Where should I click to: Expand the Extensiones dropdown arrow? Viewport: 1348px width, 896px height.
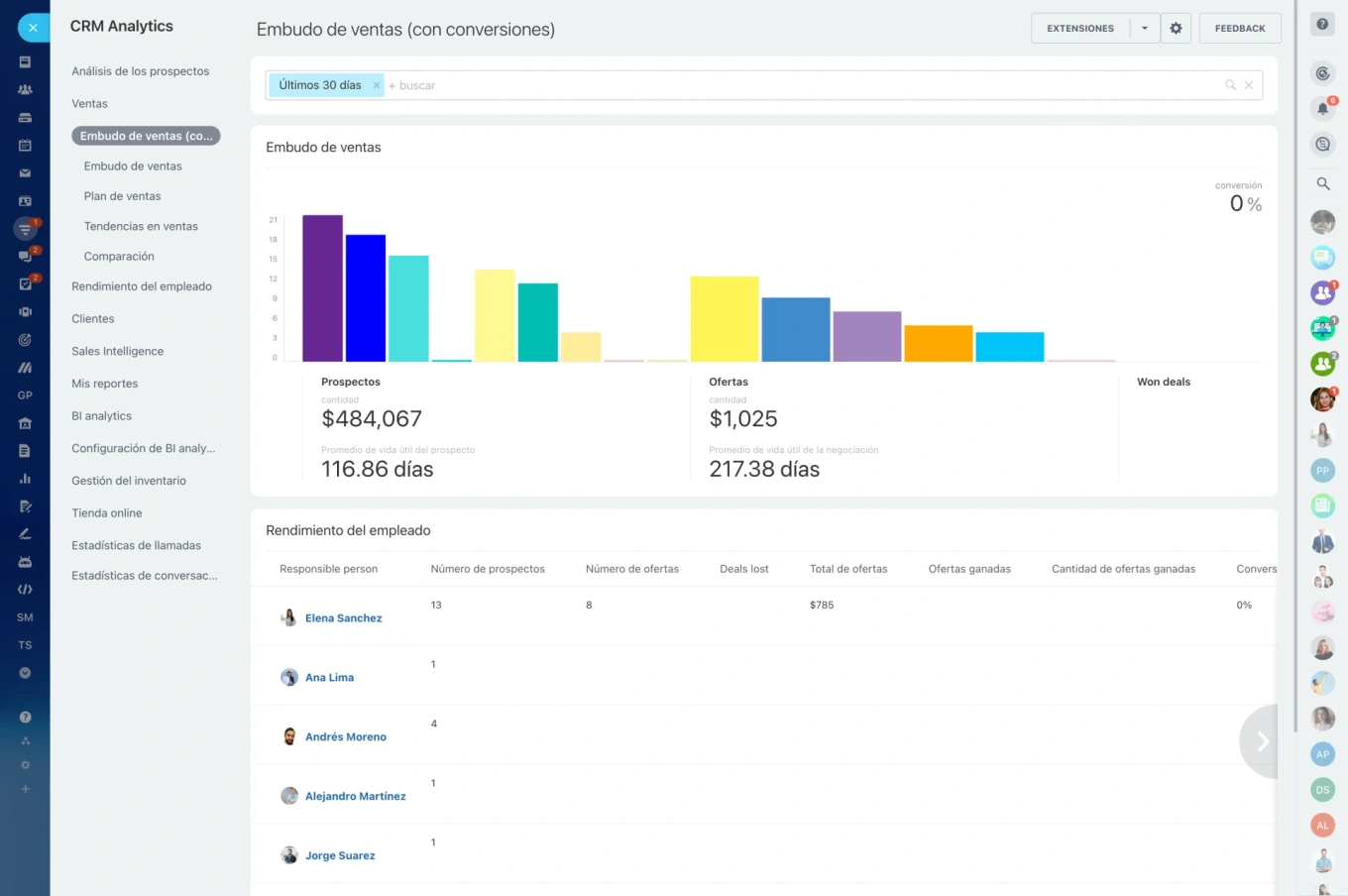(x=1145, y=29)
